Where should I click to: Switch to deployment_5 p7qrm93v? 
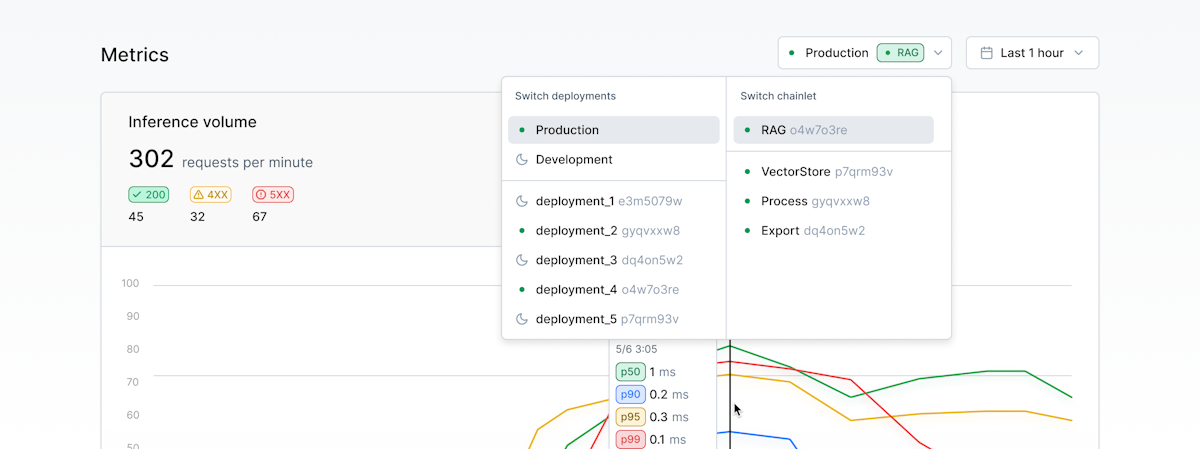[x=613, y=319]
